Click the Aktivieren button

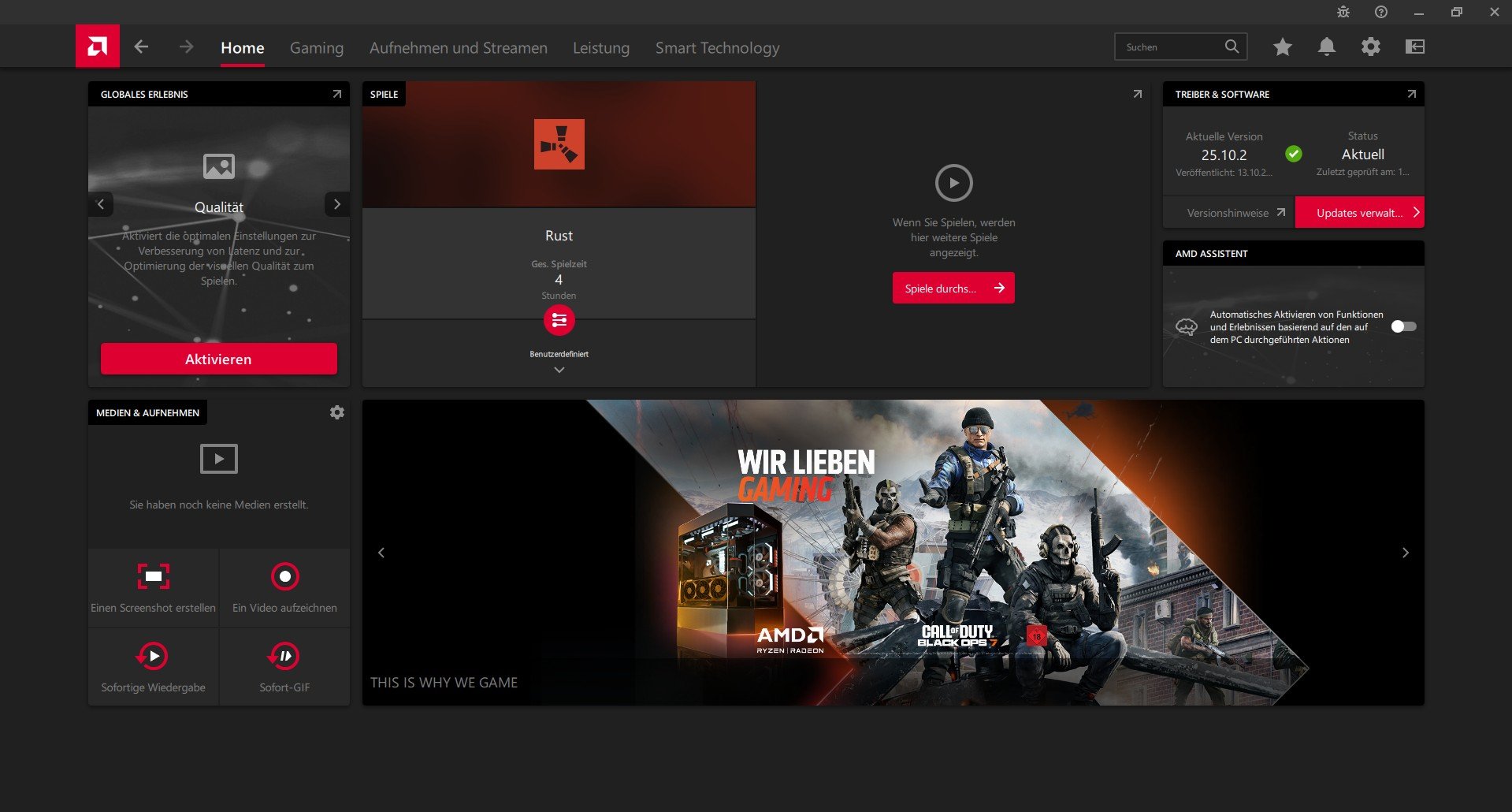[x=219, y=359]
